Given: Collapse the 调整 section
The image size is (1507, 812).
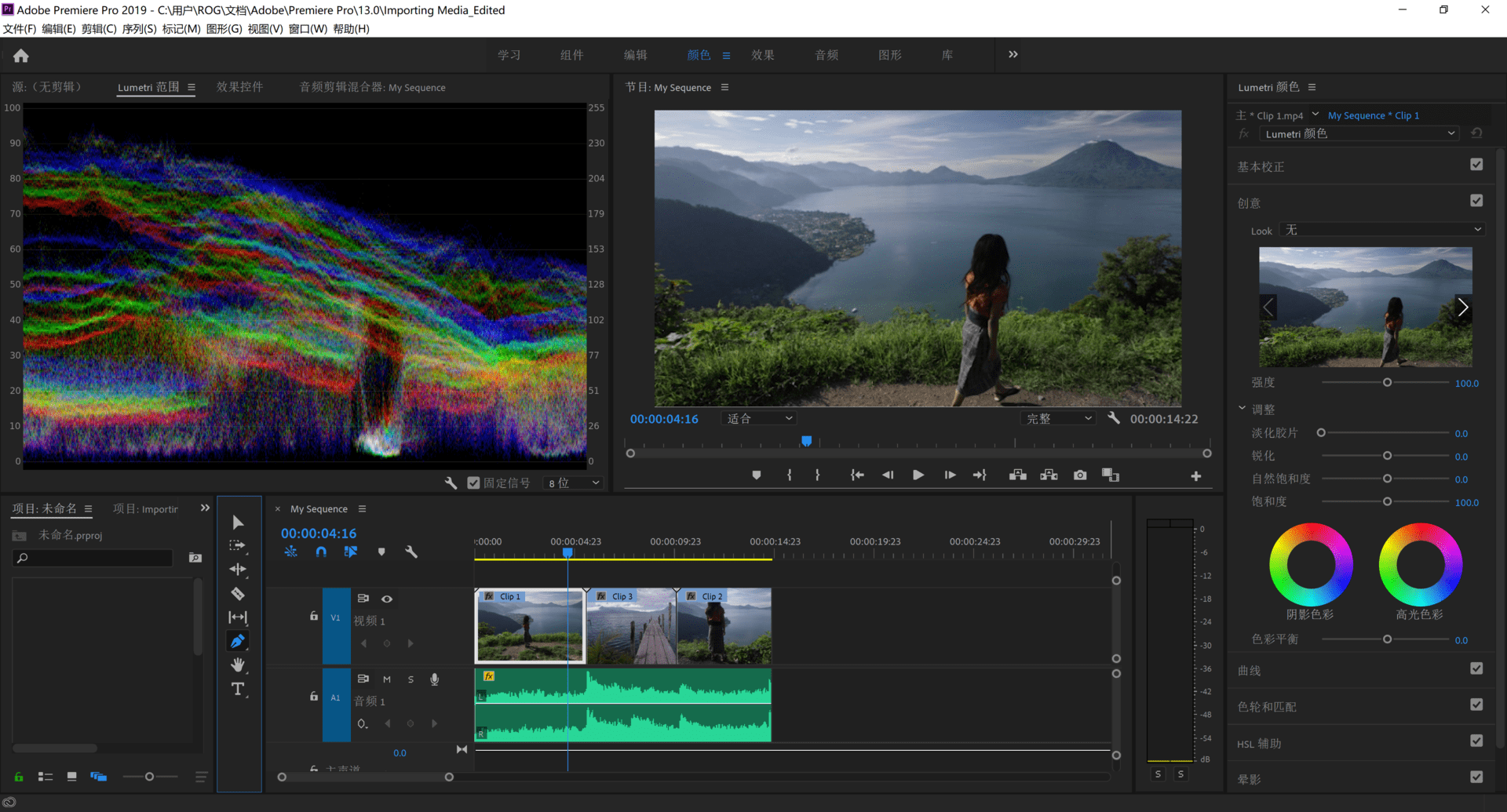Looking at the screenshot, I should point(1242,409).
